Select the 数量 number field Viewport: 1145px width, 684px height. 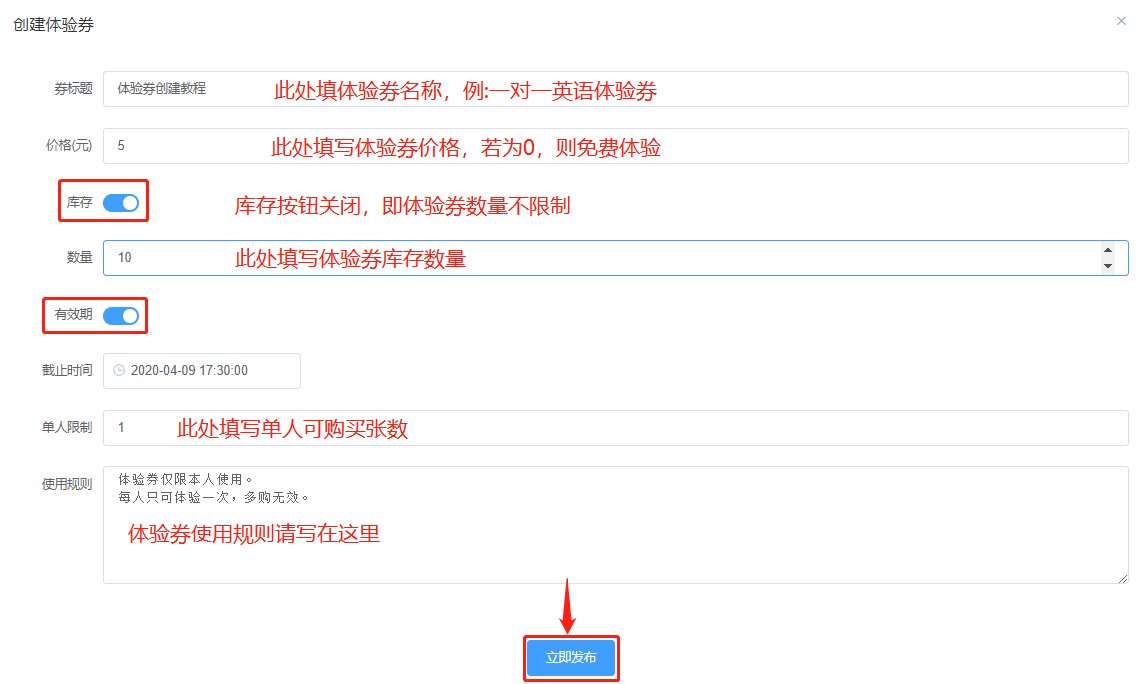(600, 257)
